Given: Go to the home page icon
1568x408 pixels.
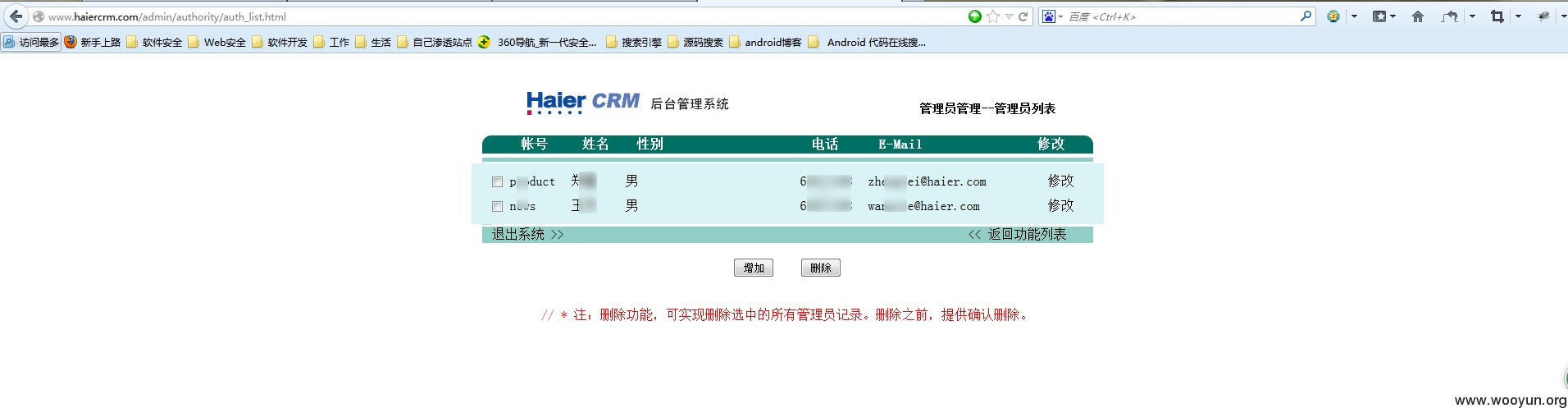Looking at the screenshot, I should [x=1418, y=16].
